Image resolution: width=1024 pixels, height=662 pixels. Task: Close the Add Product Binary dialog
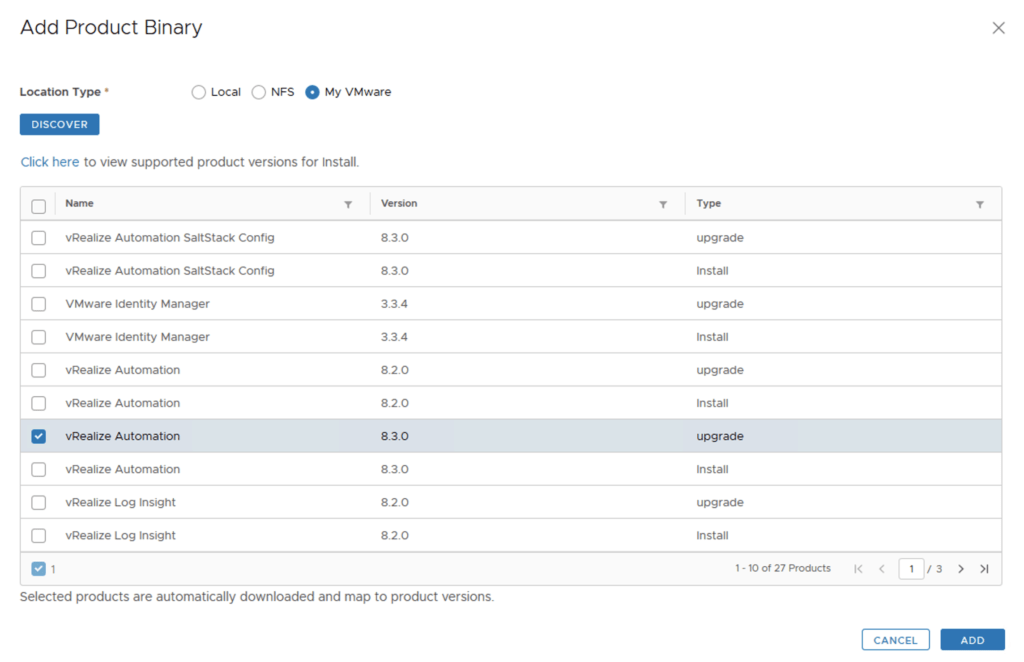(998, 28)
